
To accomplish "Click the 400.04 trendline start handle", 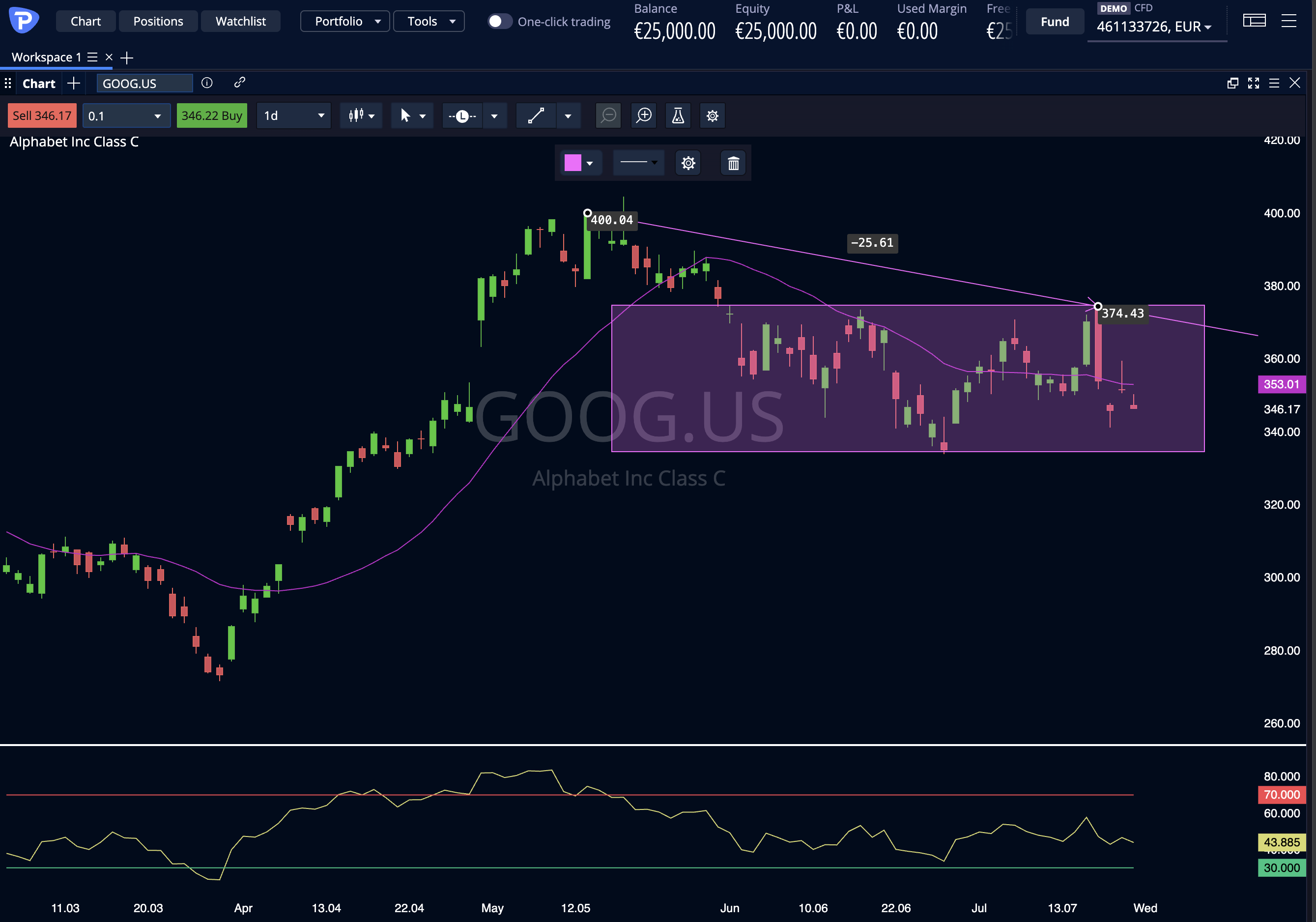I will point(588,213).
